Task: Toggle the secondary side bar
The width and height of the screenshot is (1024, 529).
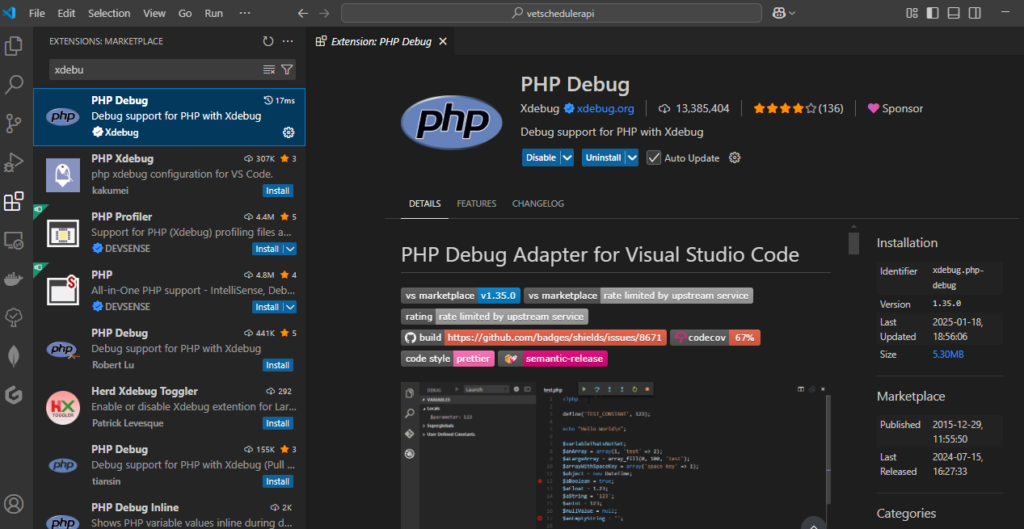Action: (974, 13)
